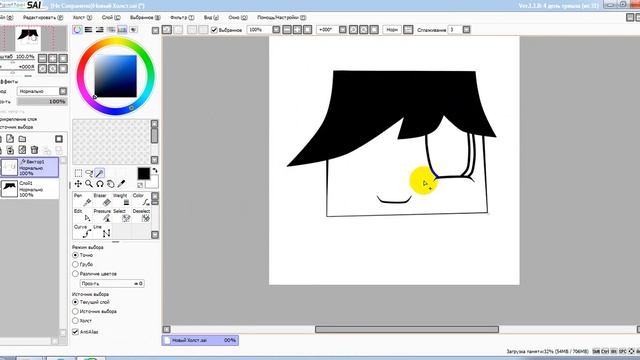
Task: Select Текущий слой as source
Action: (x=75, y=302)
